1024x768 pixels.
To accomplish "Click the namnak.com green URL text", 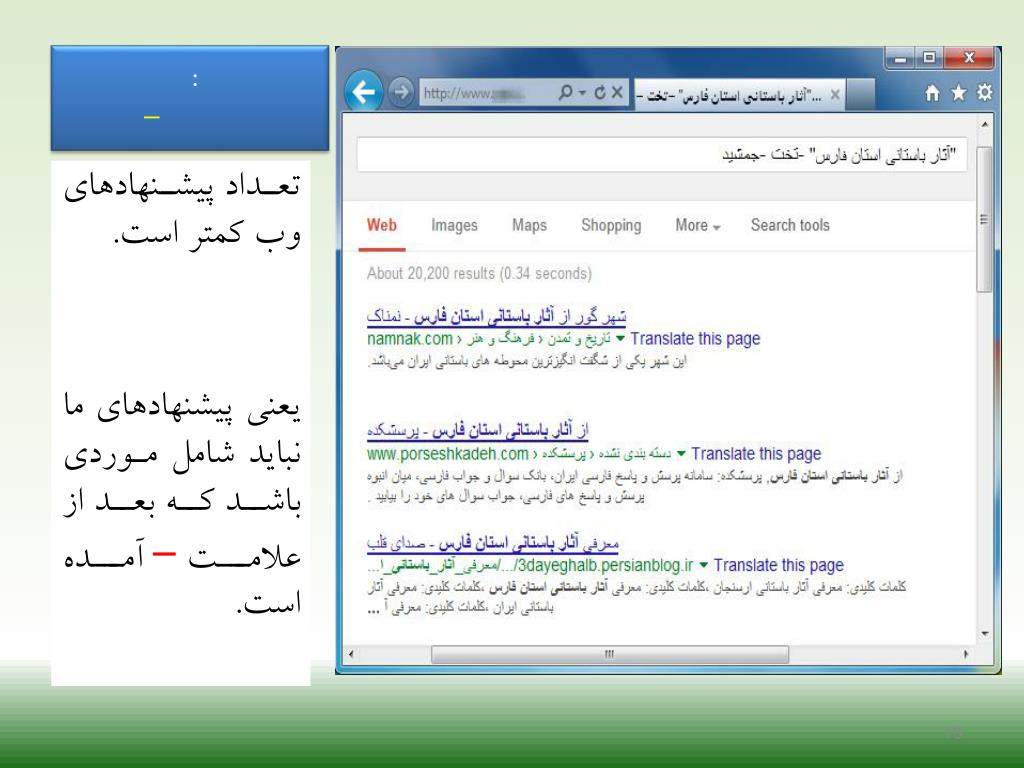I will (x=409, y=339).
